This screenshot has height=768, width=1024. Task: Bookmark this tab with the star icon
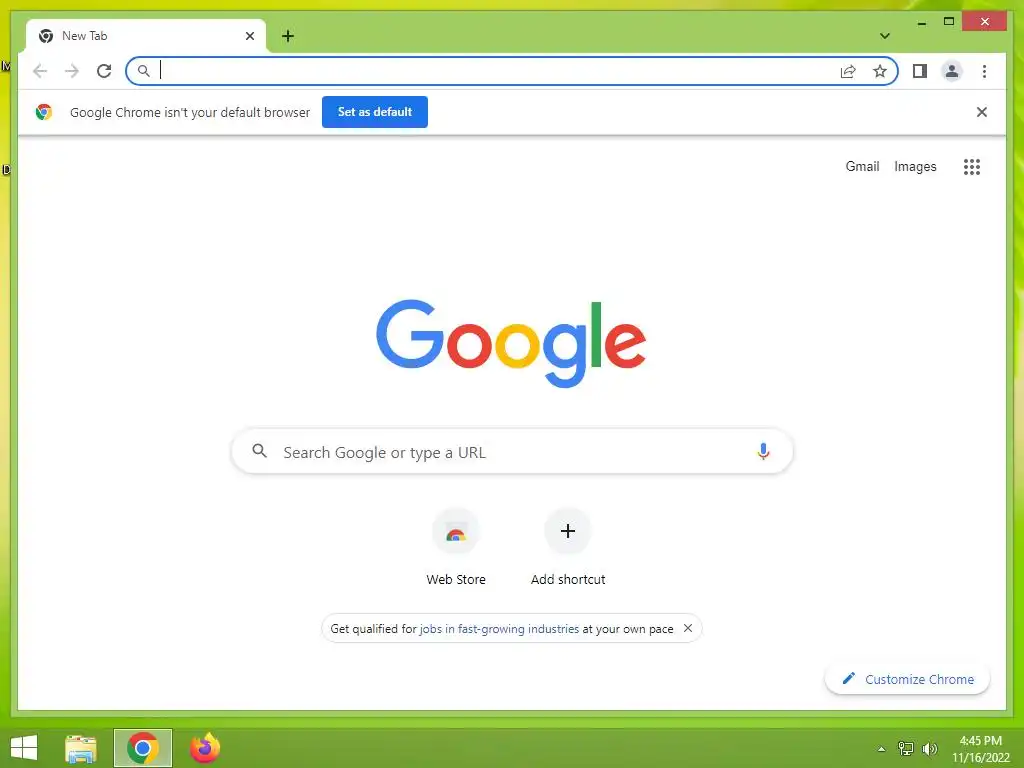point(880,71)
